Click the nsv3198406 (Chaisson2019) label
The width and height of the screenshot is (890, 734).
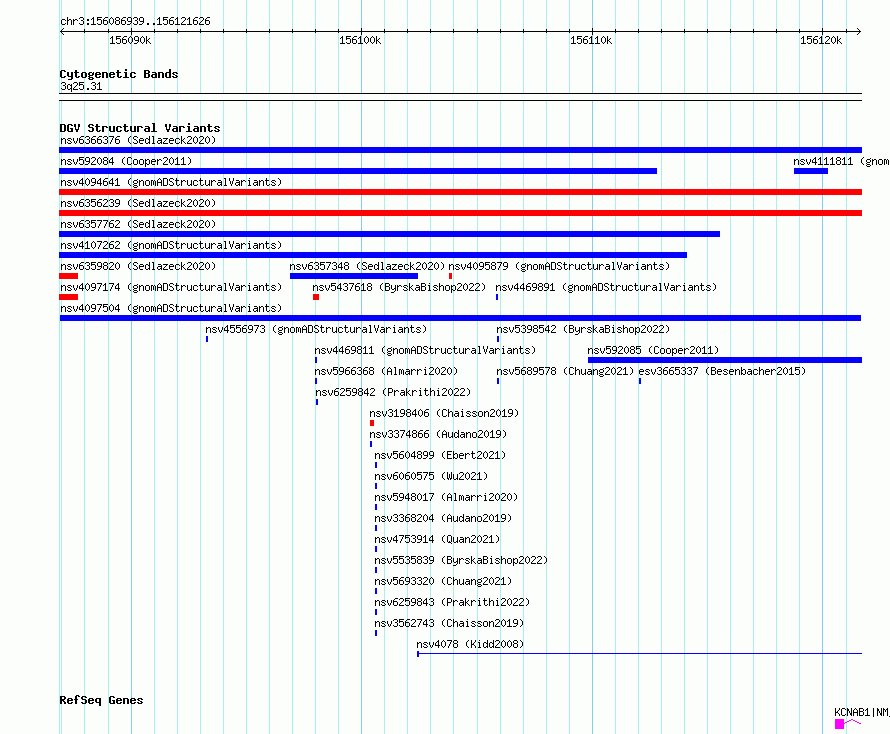444,413
